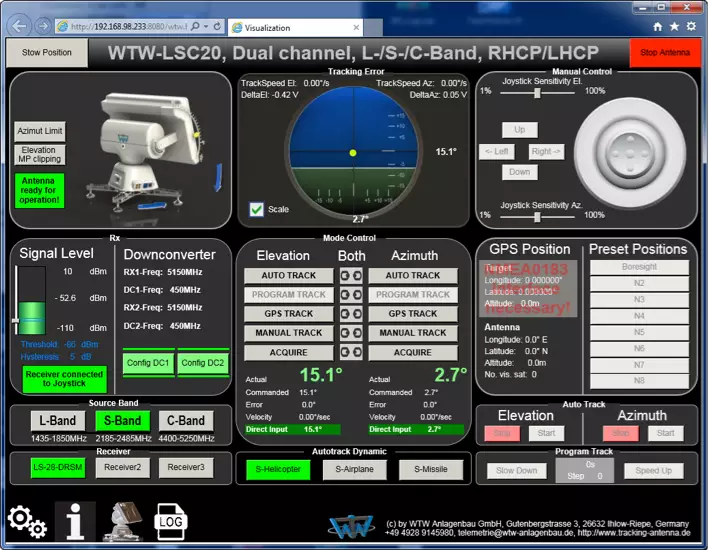Click the browser address bar URL
Viewport: 708px width, 550px height.
pyautogui.click(x=129, y=27)
